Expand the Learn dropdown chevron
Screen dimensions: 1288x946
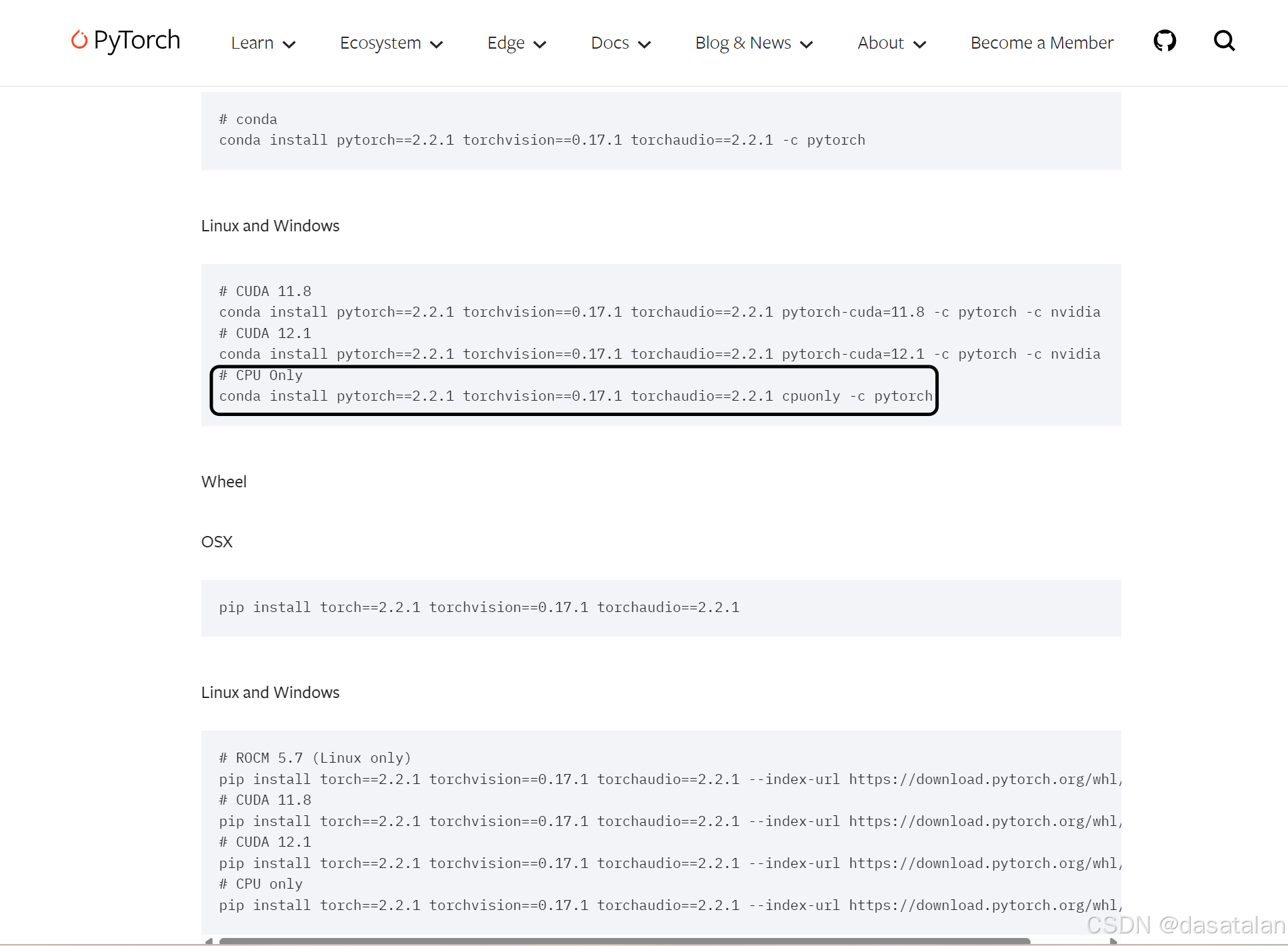tap(289, 45)
